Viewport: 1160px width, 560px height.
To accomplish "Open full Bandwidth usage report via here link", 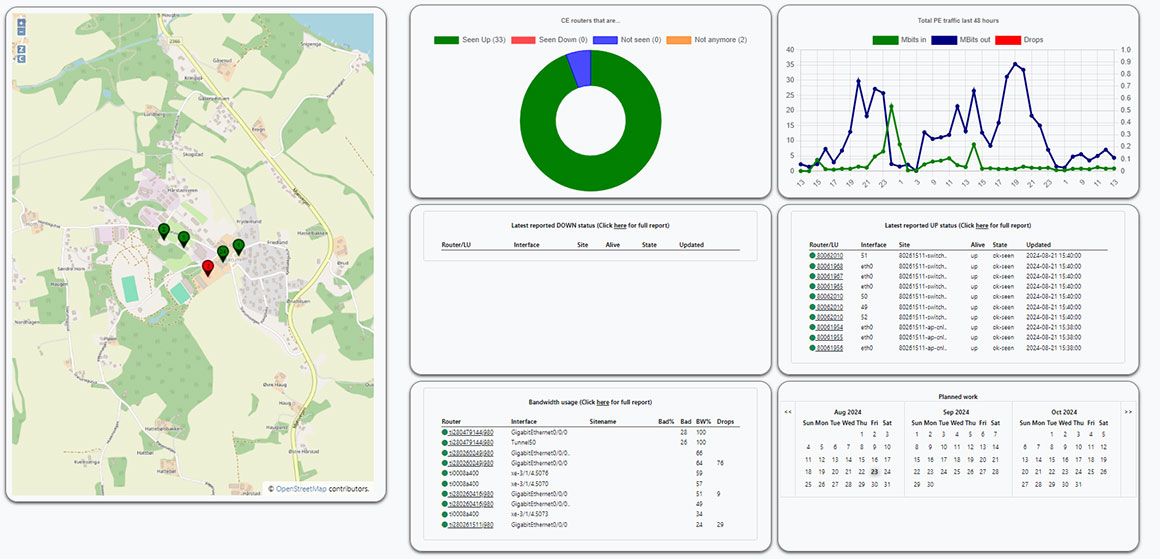I will click(602, 402).
